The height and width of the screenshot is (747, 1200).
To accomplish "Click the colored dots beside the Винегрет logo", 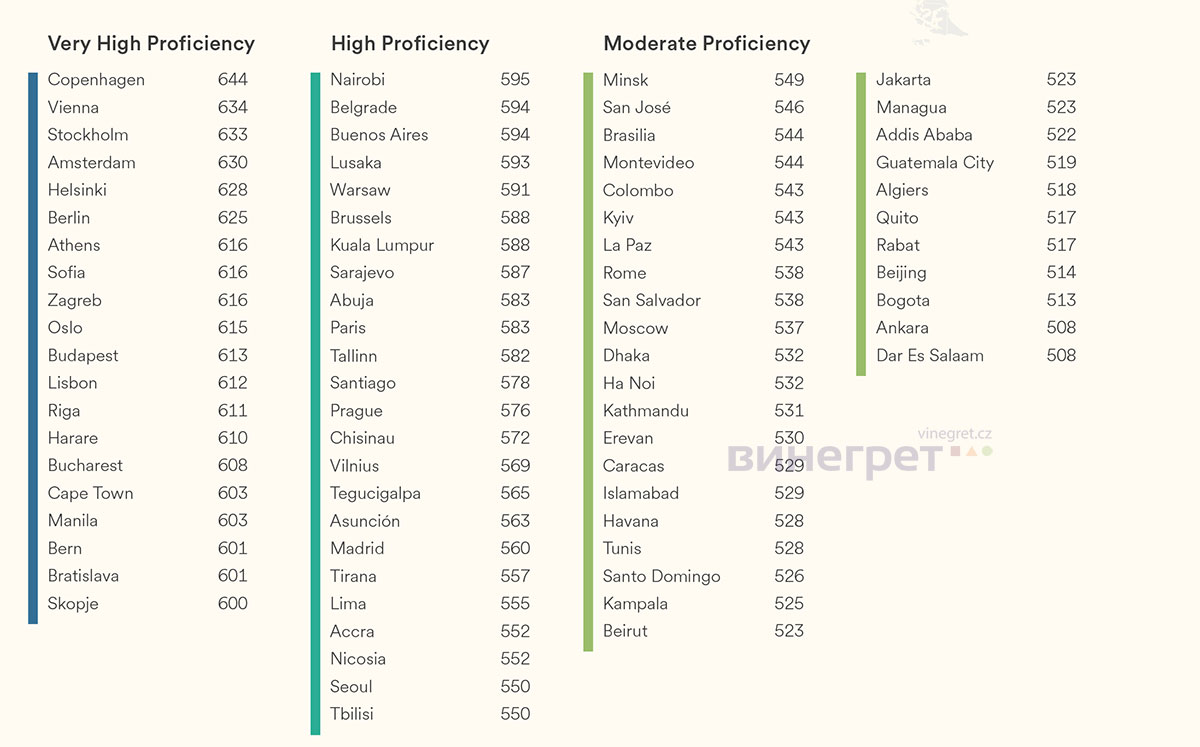I will click(x=972, y=452).
